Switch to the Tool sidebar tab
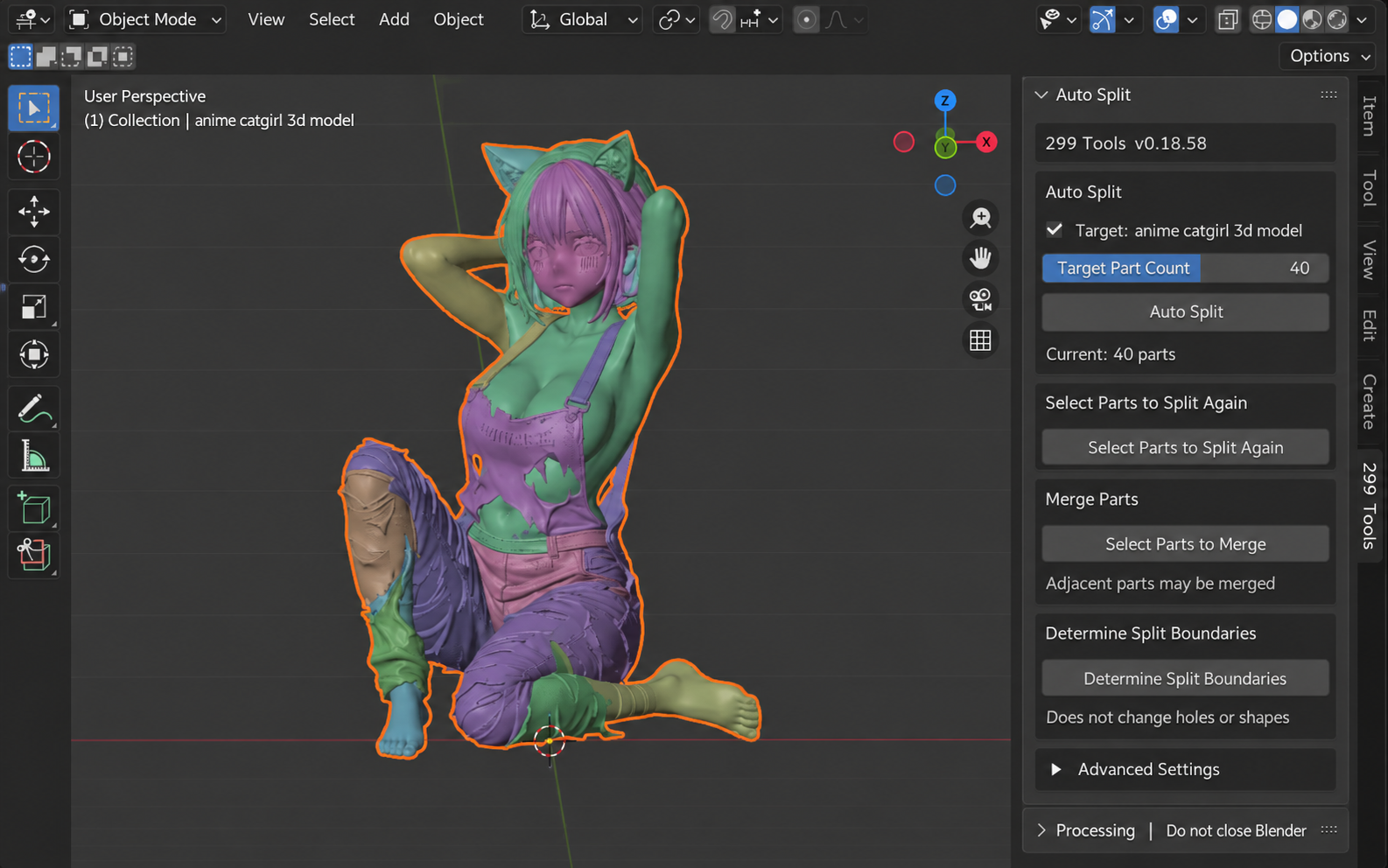1388x868 pixels. [1370, 188]
